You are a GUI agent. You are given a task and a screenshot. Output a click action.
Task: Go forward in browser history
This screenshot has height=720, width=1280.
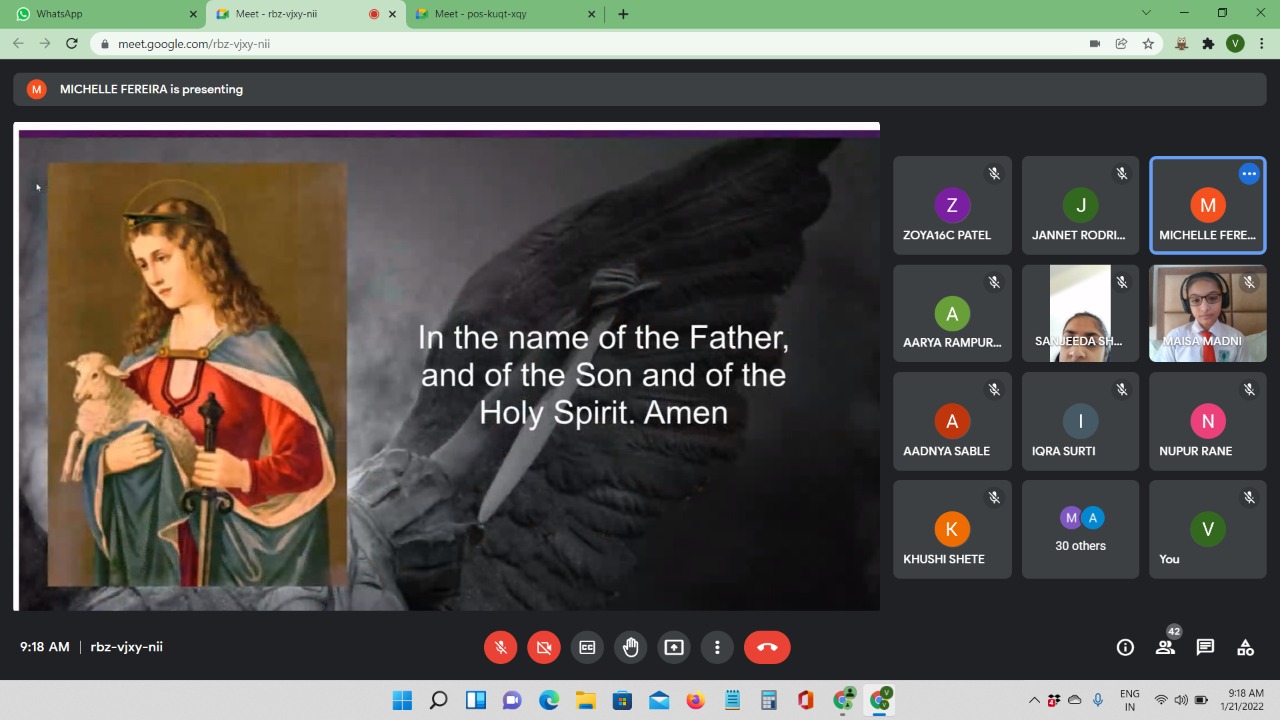click(45, 43)
